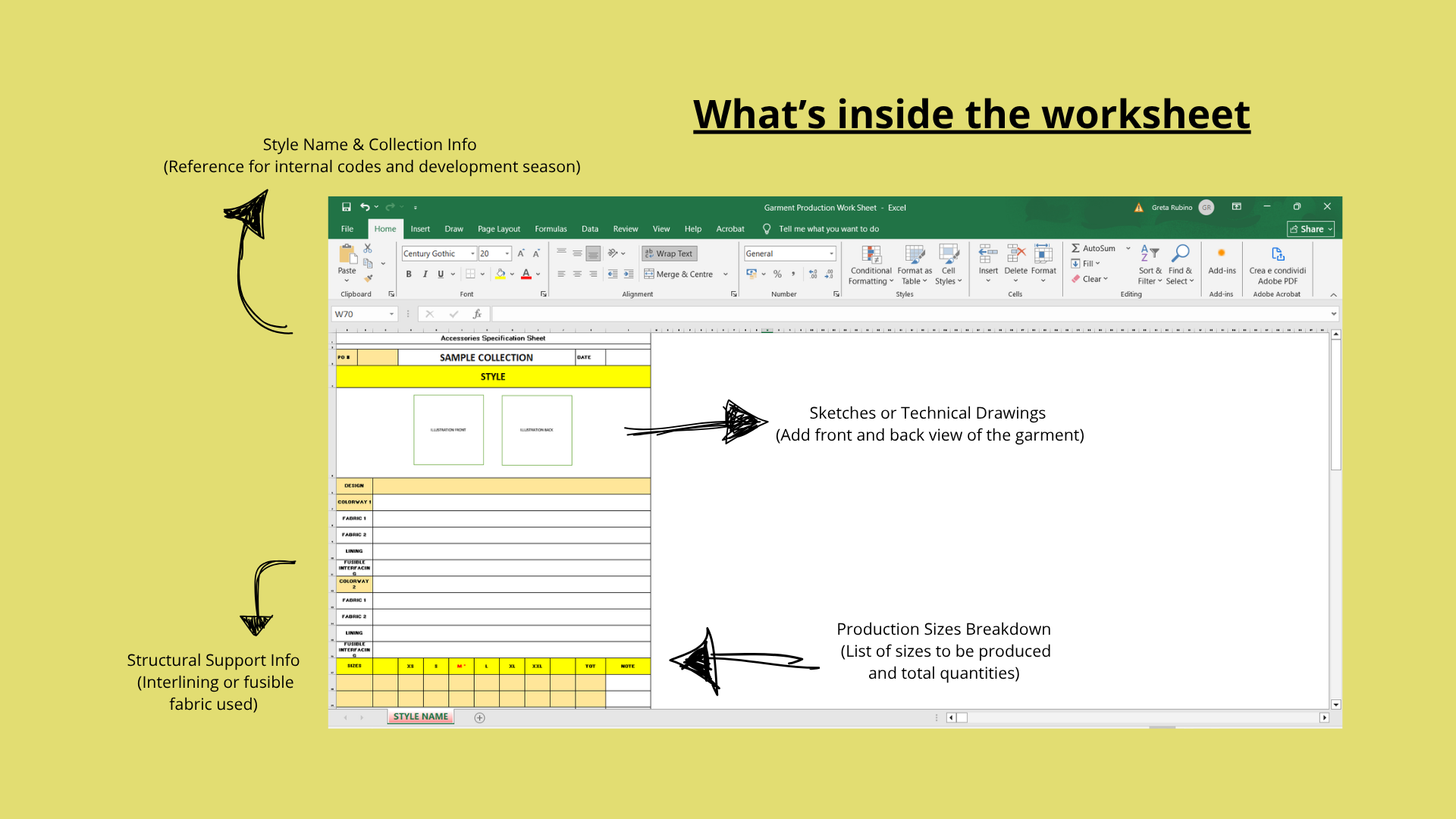
Task: Click the Share button
Action: click(x=1310, y=228)
